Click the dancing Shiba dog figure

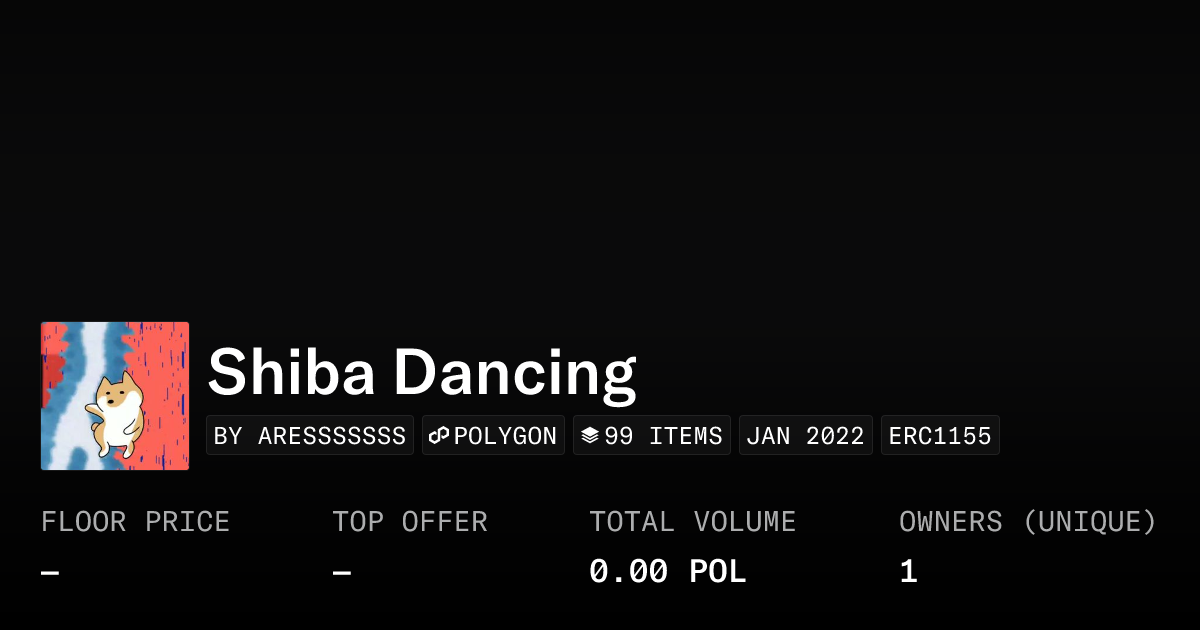click(x=115, y=410)
